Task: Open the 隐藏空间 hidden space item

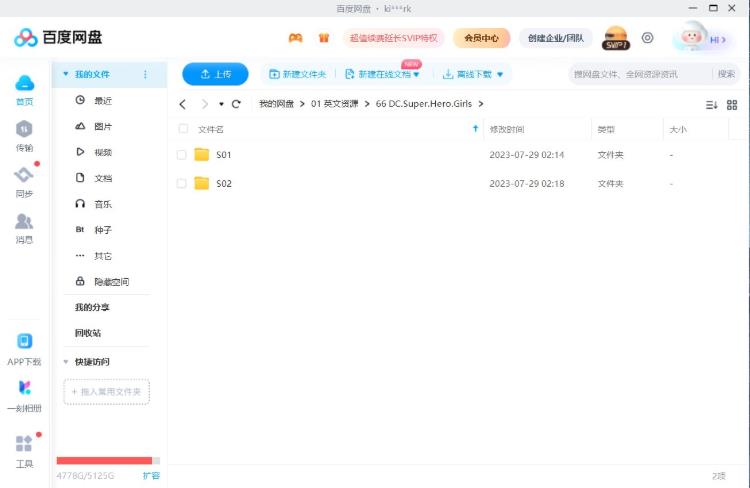Action: coord(109,281)
